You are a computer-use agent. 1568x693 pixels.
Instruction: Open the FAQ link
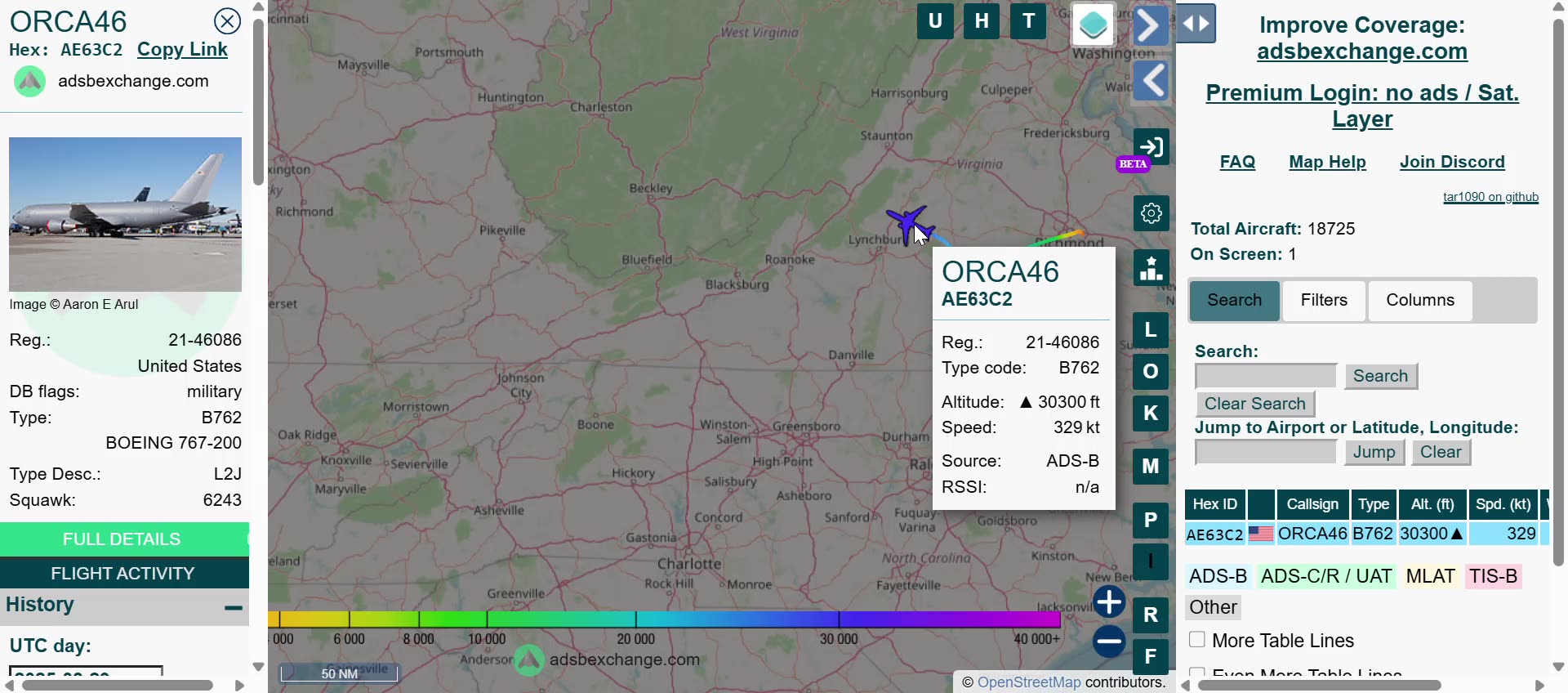[x=1238, y=162]
